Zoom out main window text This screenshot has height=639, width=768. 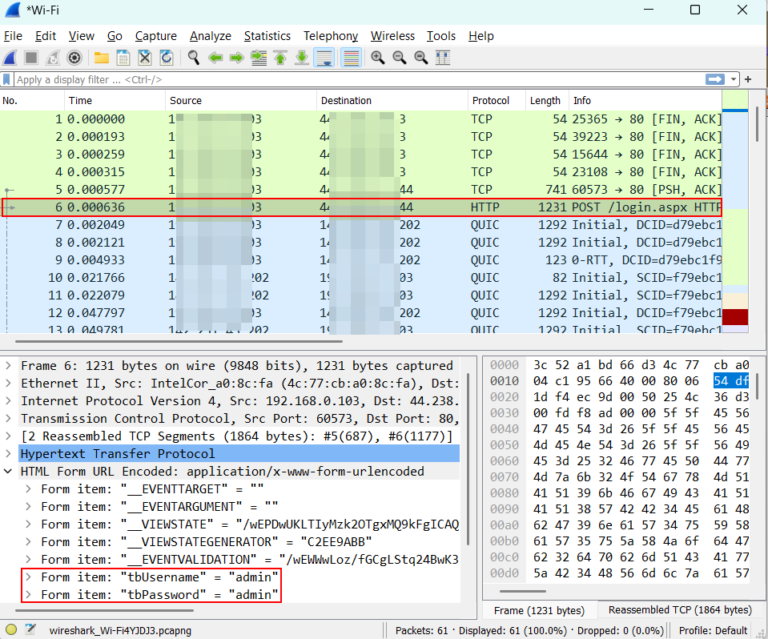click(399, 58)
